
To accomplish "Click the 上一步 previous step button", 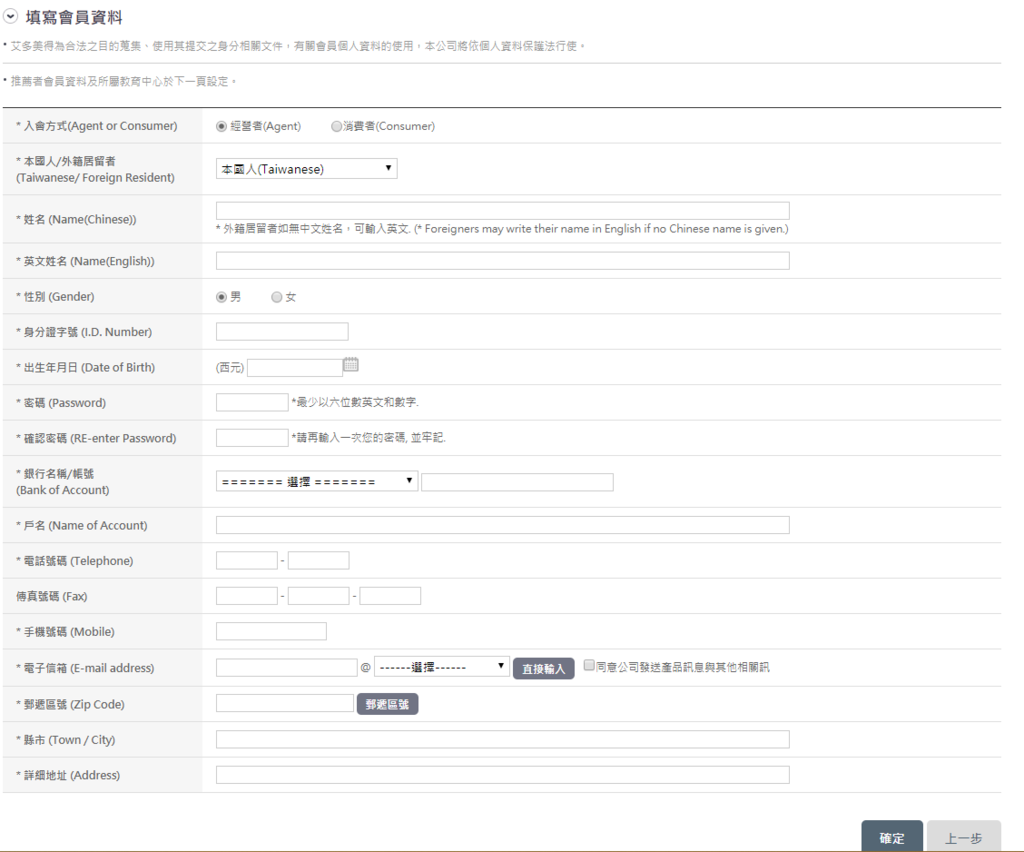I will tap(964, 836).
